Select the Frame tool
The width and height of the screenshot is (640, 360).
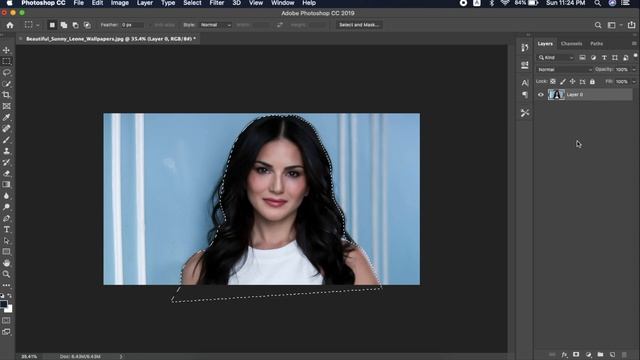(7, 106)
